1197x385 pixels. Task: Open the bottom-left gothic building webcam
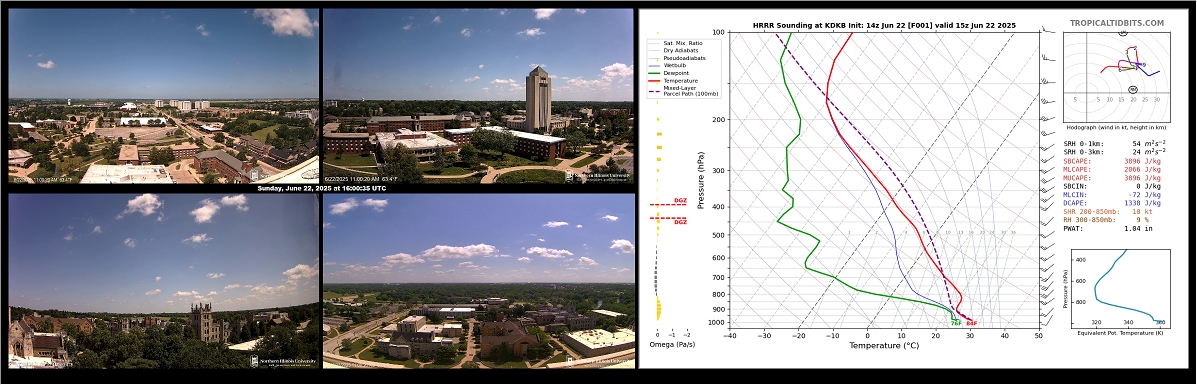[x=163, y=281]
